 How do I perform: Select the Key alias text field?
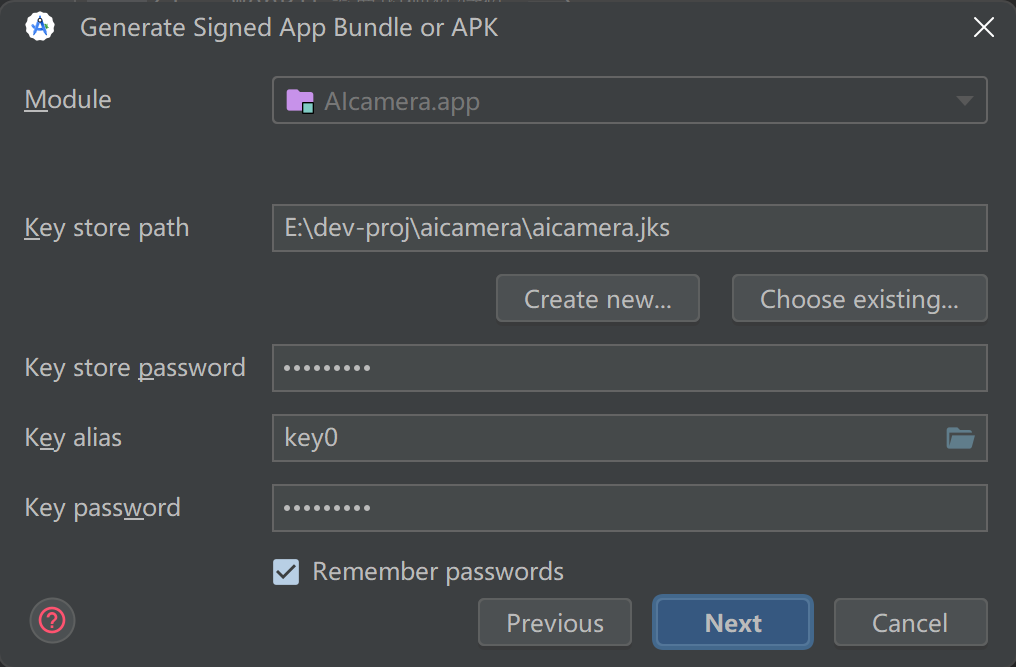click(x=600, y=438)
